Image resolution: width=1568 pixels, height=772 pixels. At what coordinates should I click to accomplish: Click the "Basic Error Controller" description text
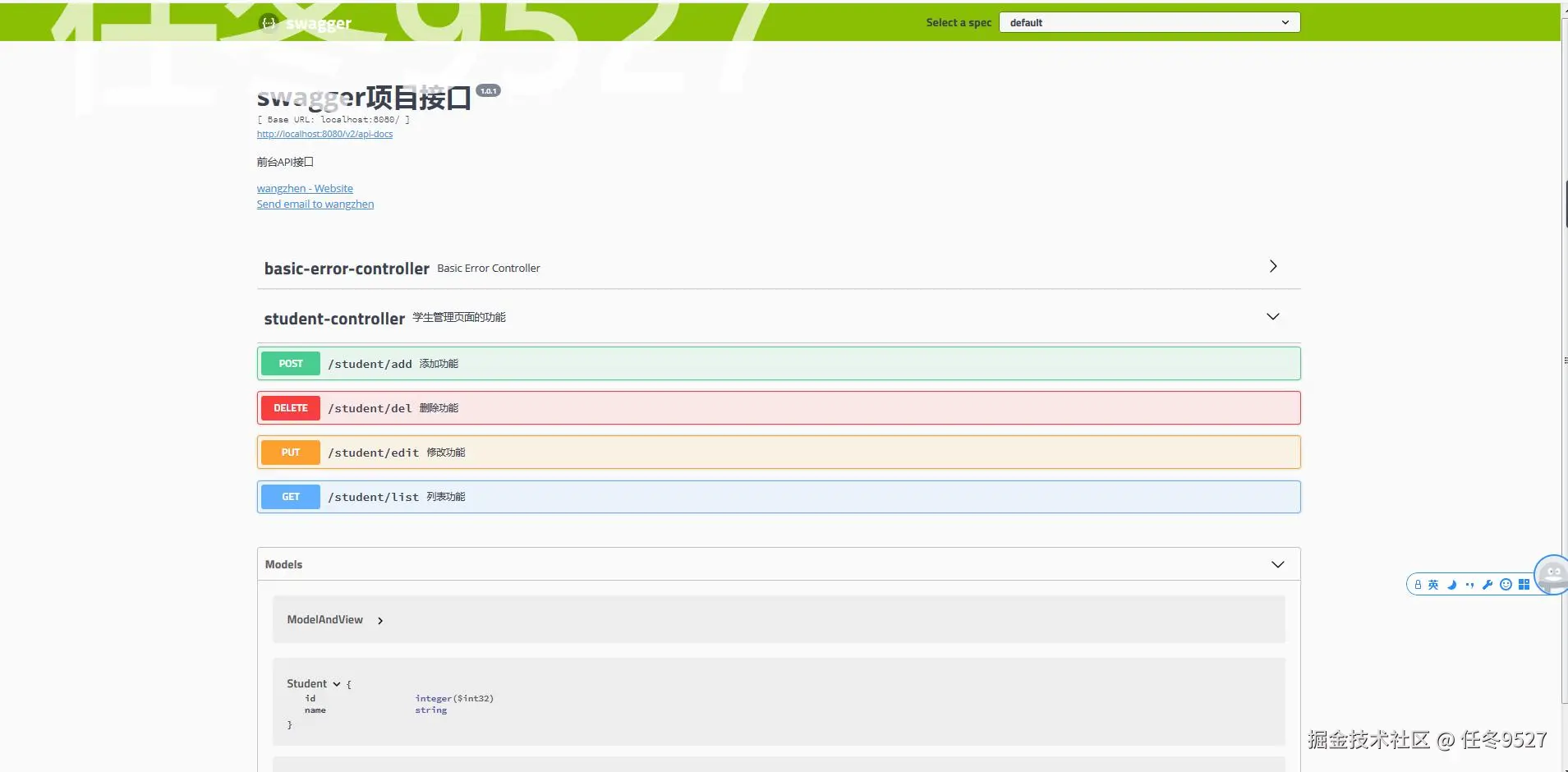[x=489, y=269]
